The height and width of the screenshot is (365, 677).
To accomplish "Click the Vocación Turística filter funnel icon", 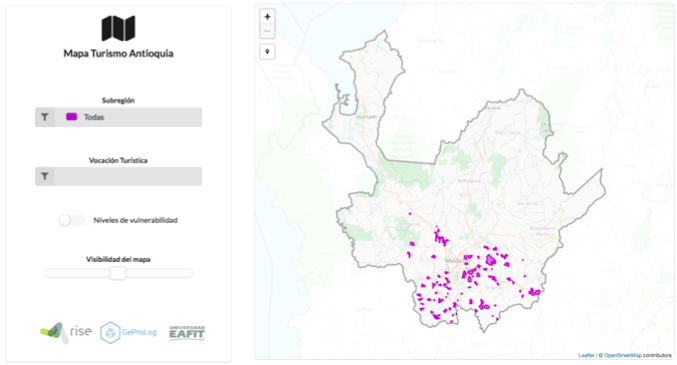I will coord(45,176).
